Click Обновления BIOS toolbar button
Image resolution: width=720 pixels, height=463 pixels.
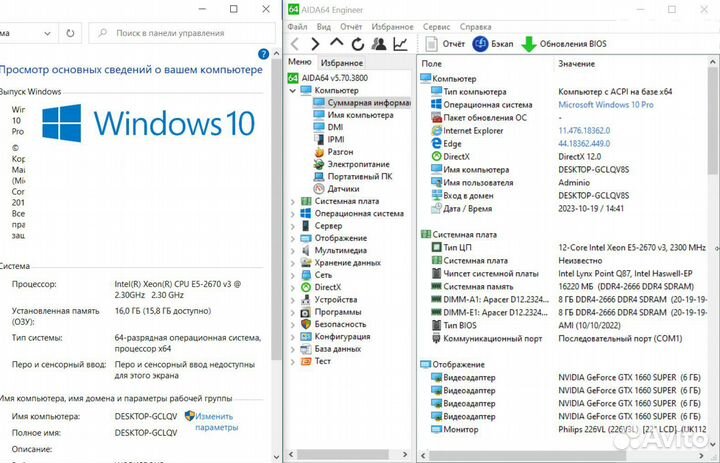(x=564, y=44)
